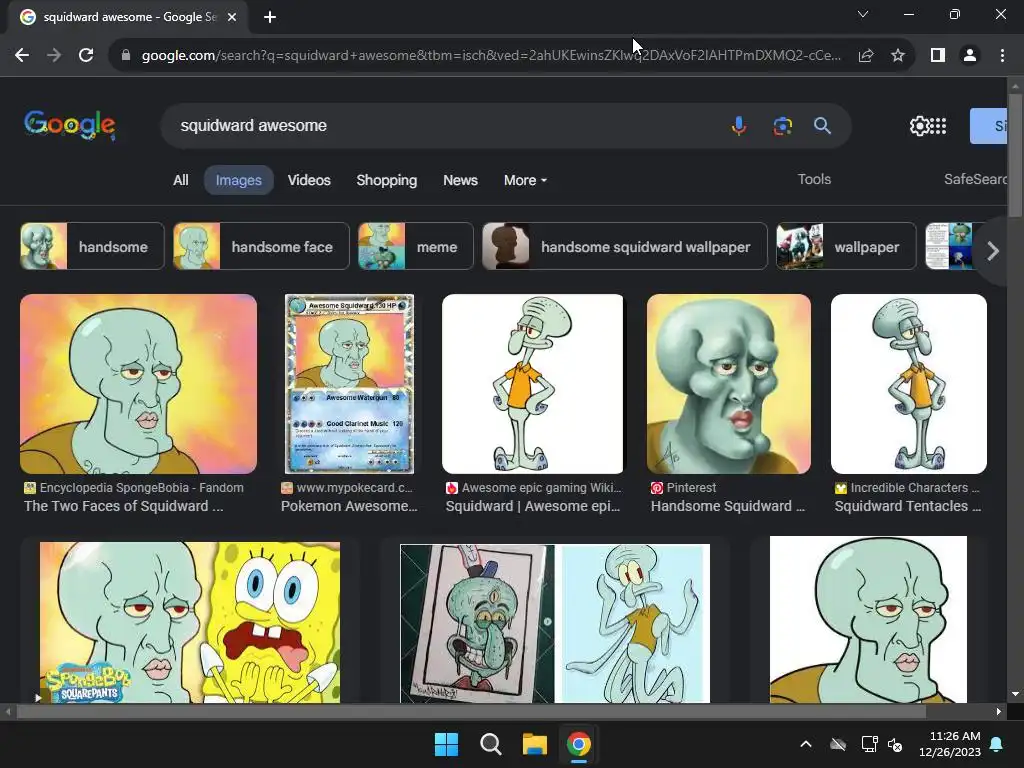
Task: Open a new browser tab
Action: [x=270, y=17]
